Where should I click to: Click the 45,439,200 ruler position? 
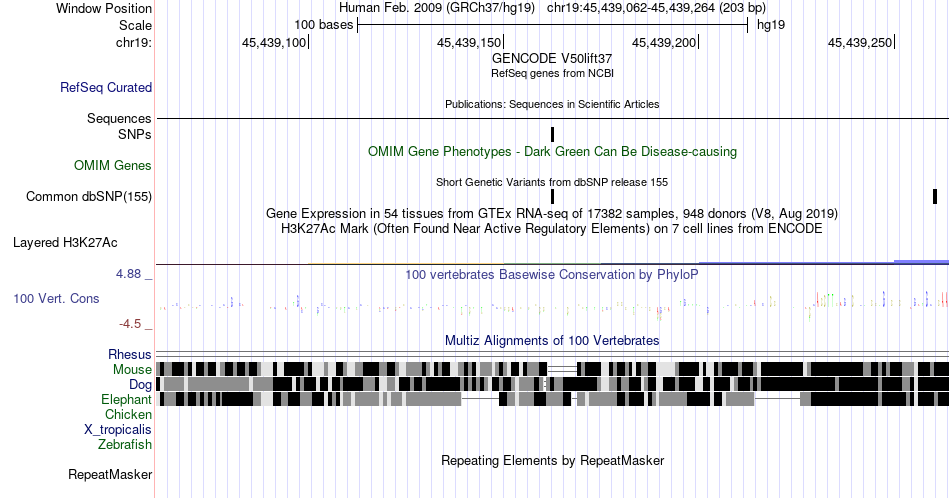(664, 42)
